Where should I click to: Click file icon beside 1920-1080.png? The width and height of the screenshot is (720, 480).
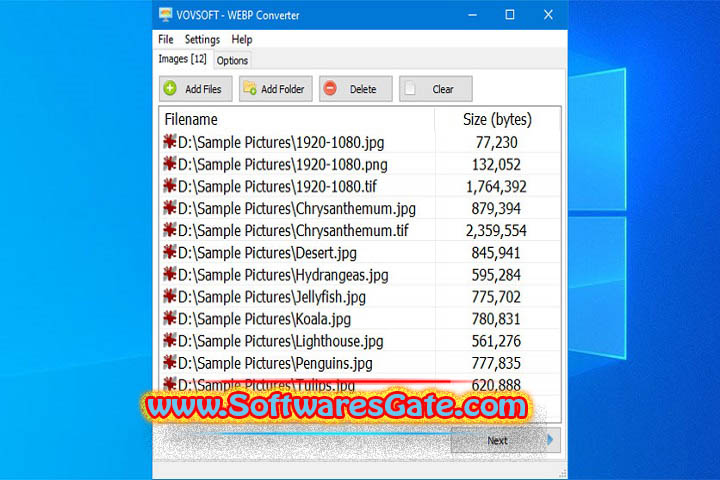pyautogui.click(x=170, y=164)
